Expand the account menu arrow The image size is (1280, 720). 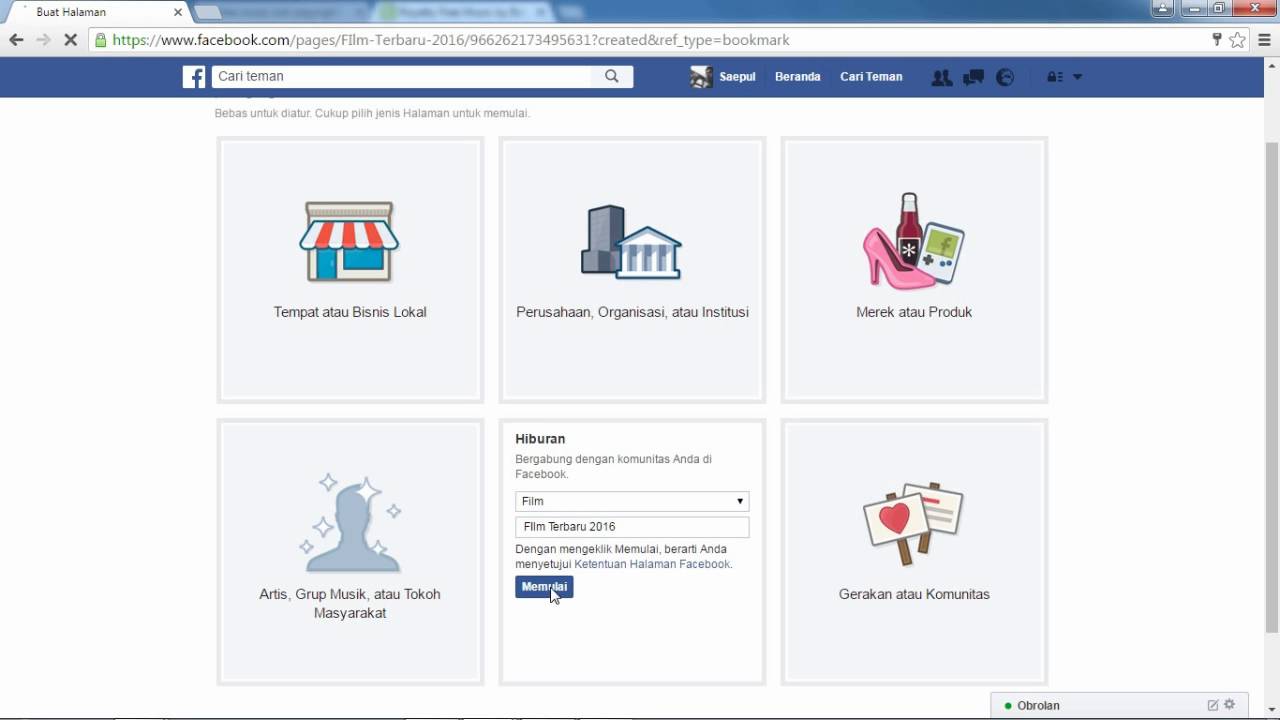click(1077, 77)
